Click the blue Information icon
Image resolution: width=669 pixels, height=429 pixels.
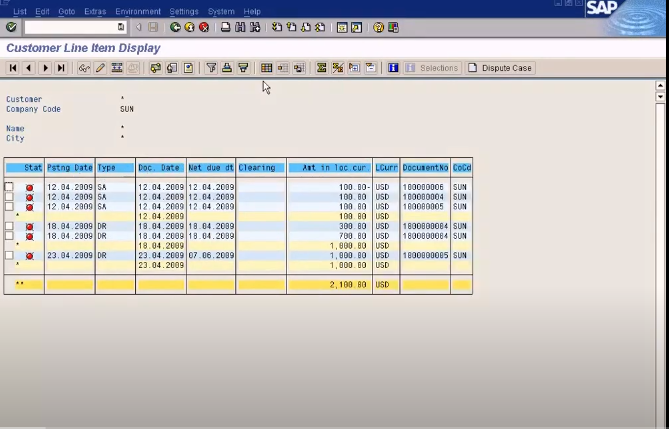point(393,68)
